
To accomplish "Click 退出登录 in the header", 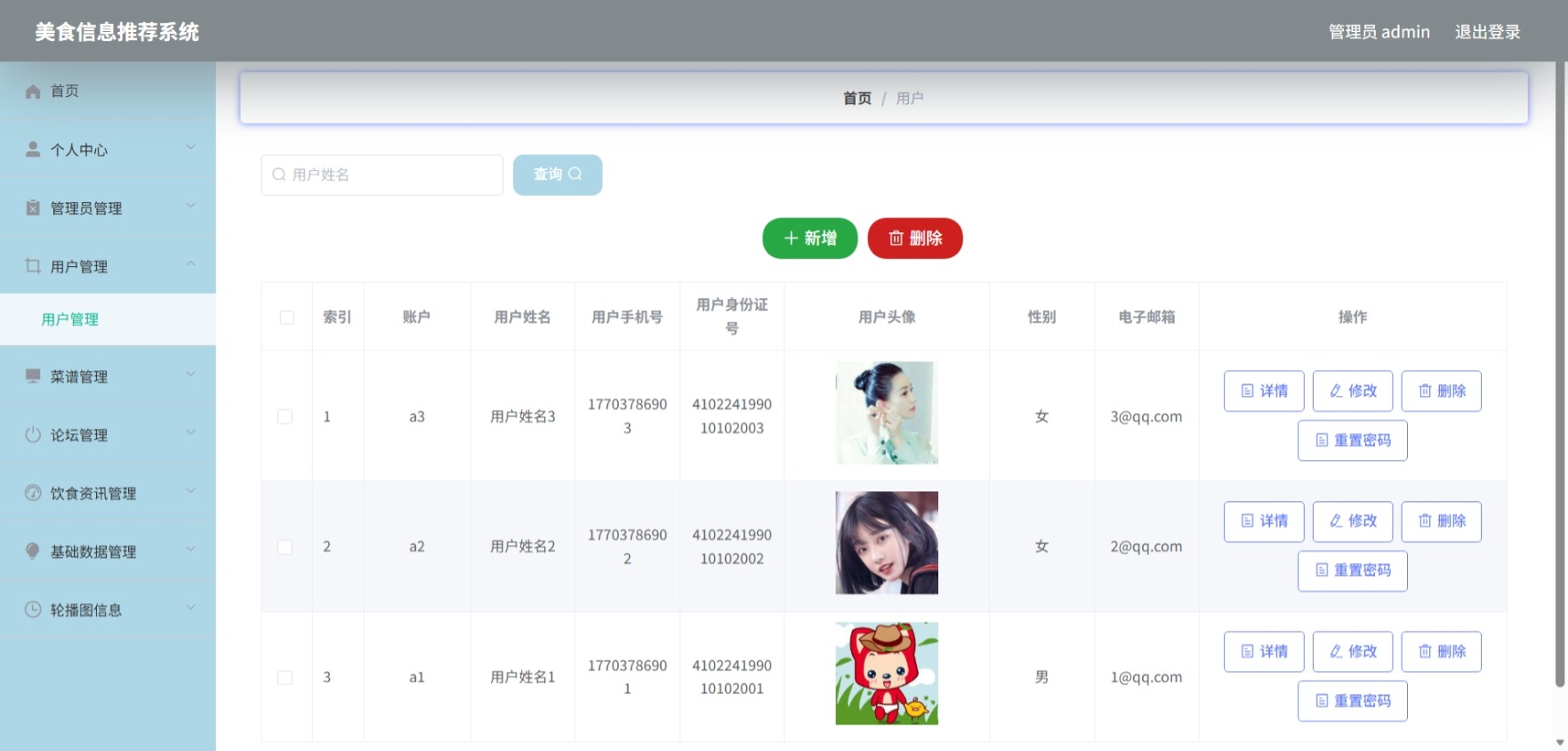I will click(x=1487, y=32).
